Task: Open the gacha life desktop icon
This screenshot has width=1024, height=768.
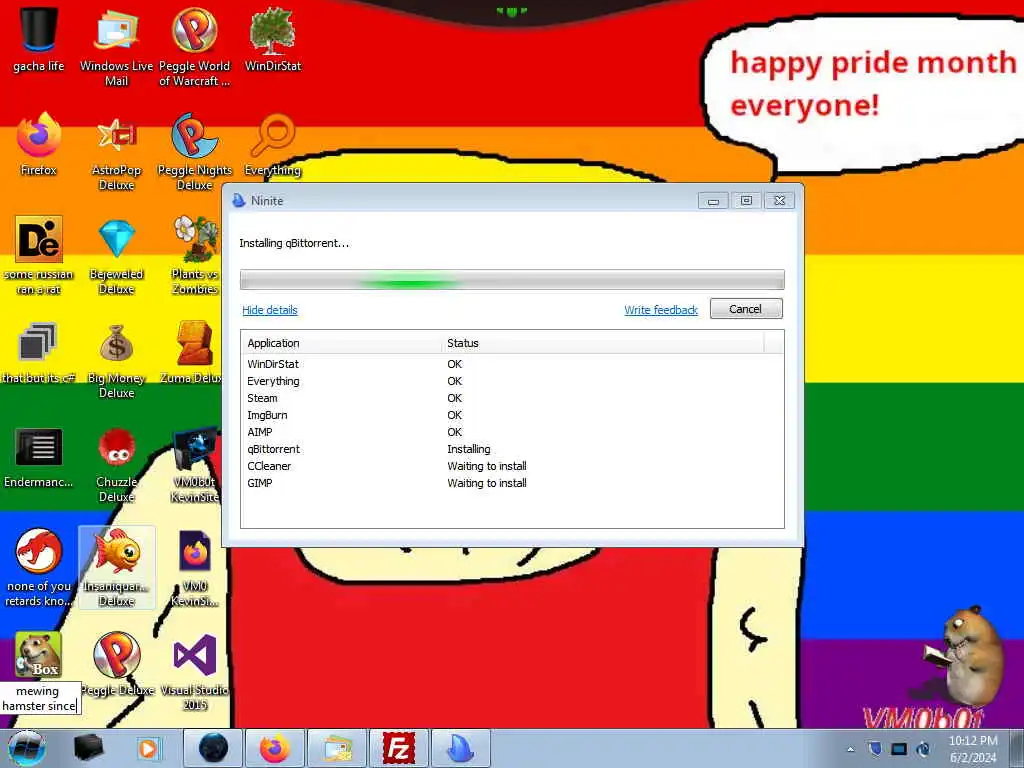Action: pos(39,40)
